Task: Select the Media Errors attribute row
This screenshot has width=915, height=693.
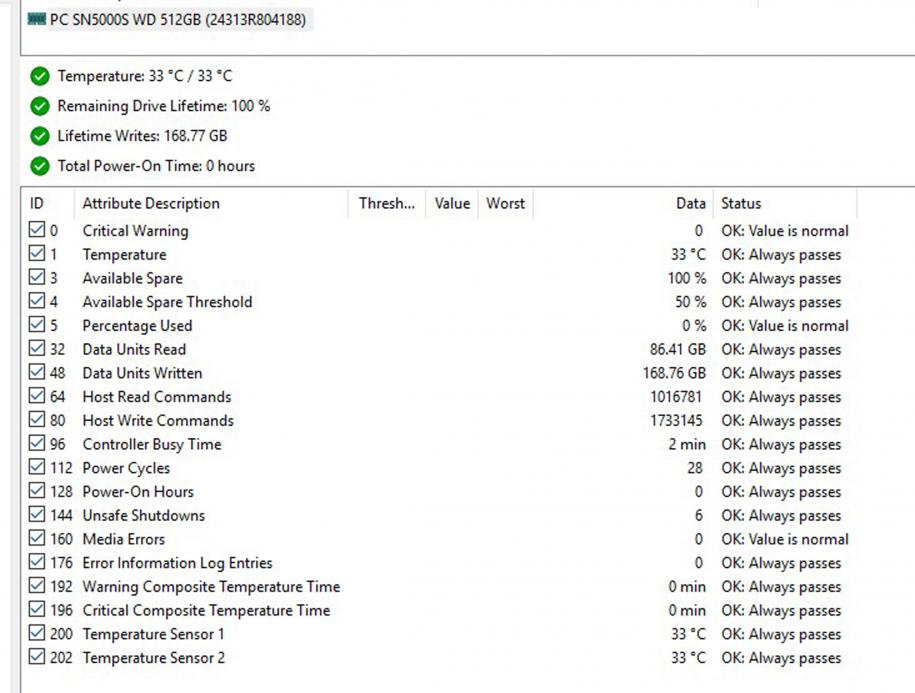Action: (124, 539)
